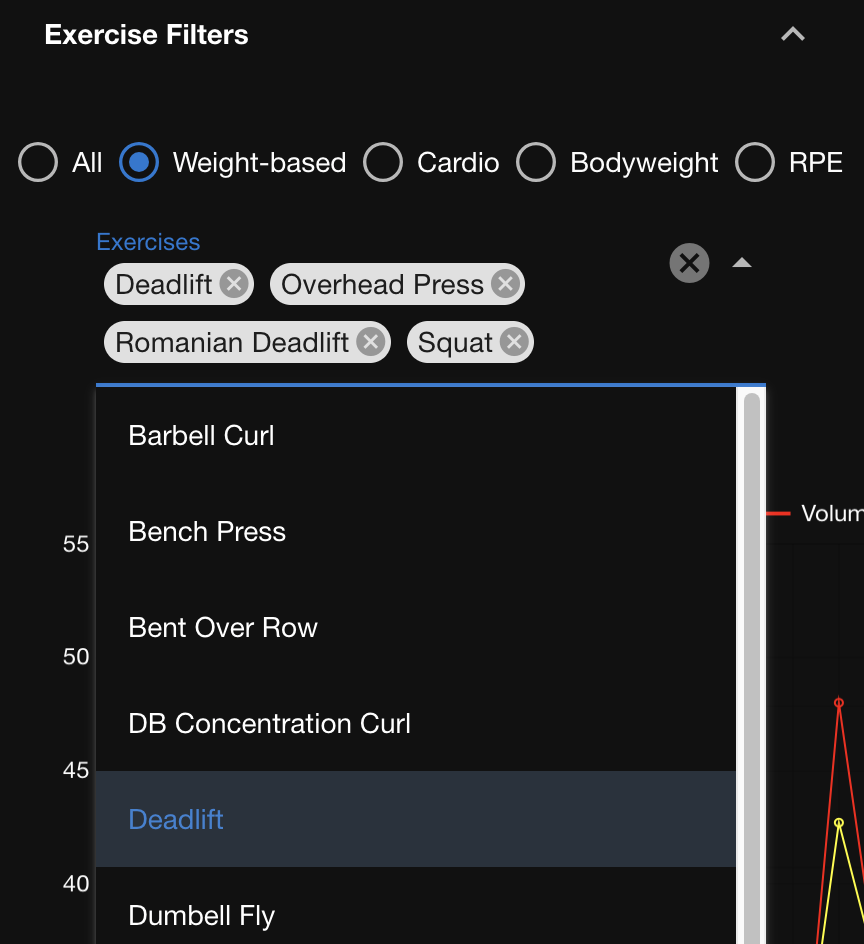Pick Barbell Curl from the list

(202, 436)
